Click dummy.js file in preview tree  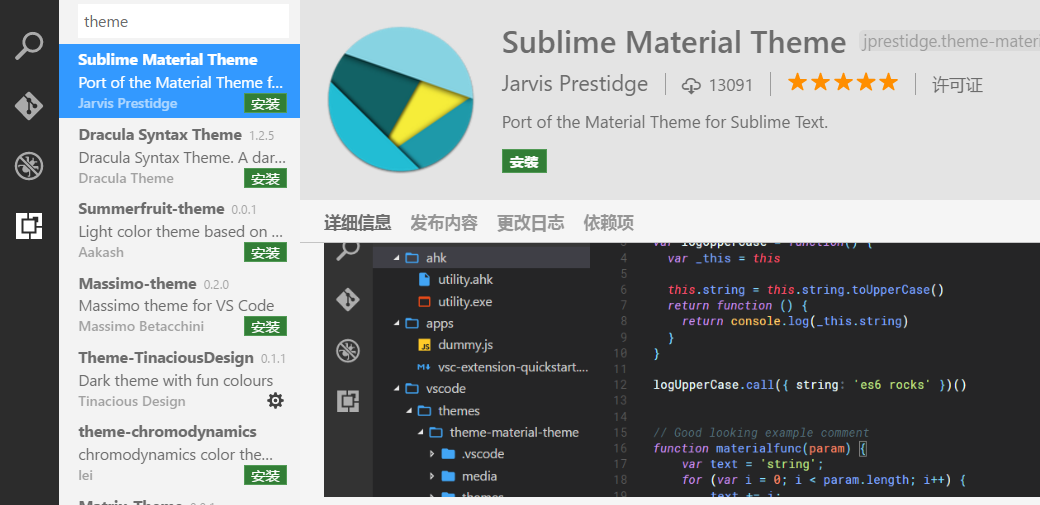(x=465, y=345)
